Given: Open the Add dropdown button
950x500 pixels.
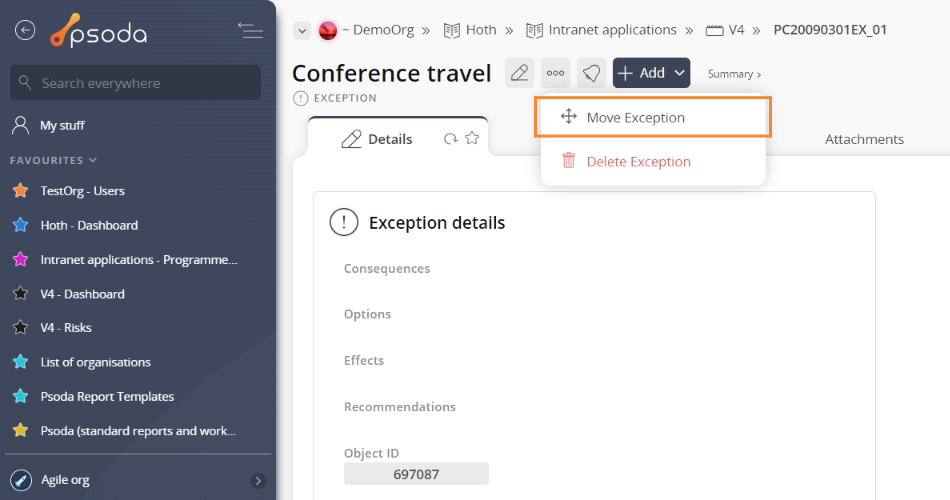Looking at the screenshot, I should pyautogui.click(x=651, y=73).
